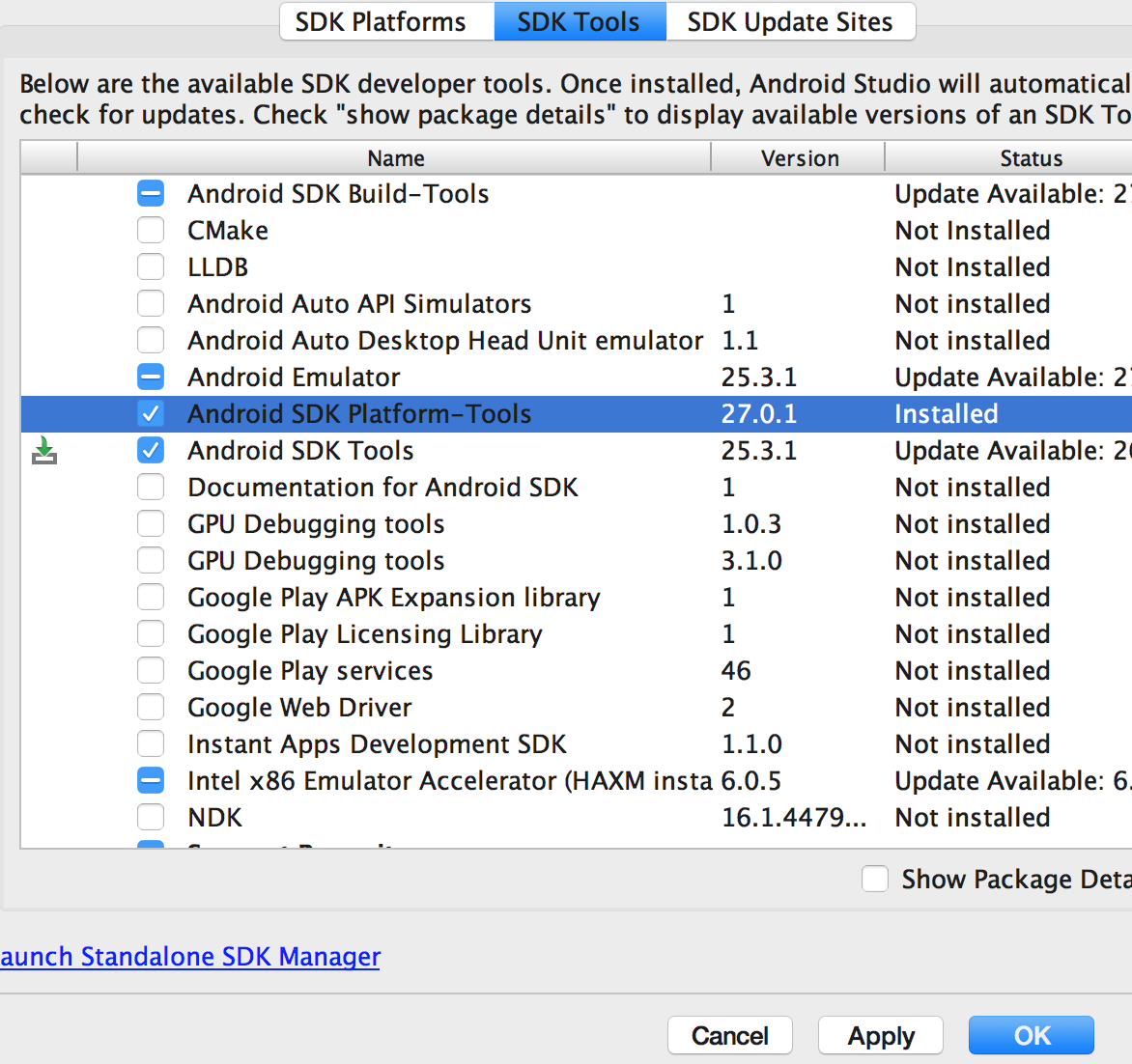This screenshot has width=1132, height=1064.
Task: Check Documentation for Android SDK
Action: [x=151, y=488]
